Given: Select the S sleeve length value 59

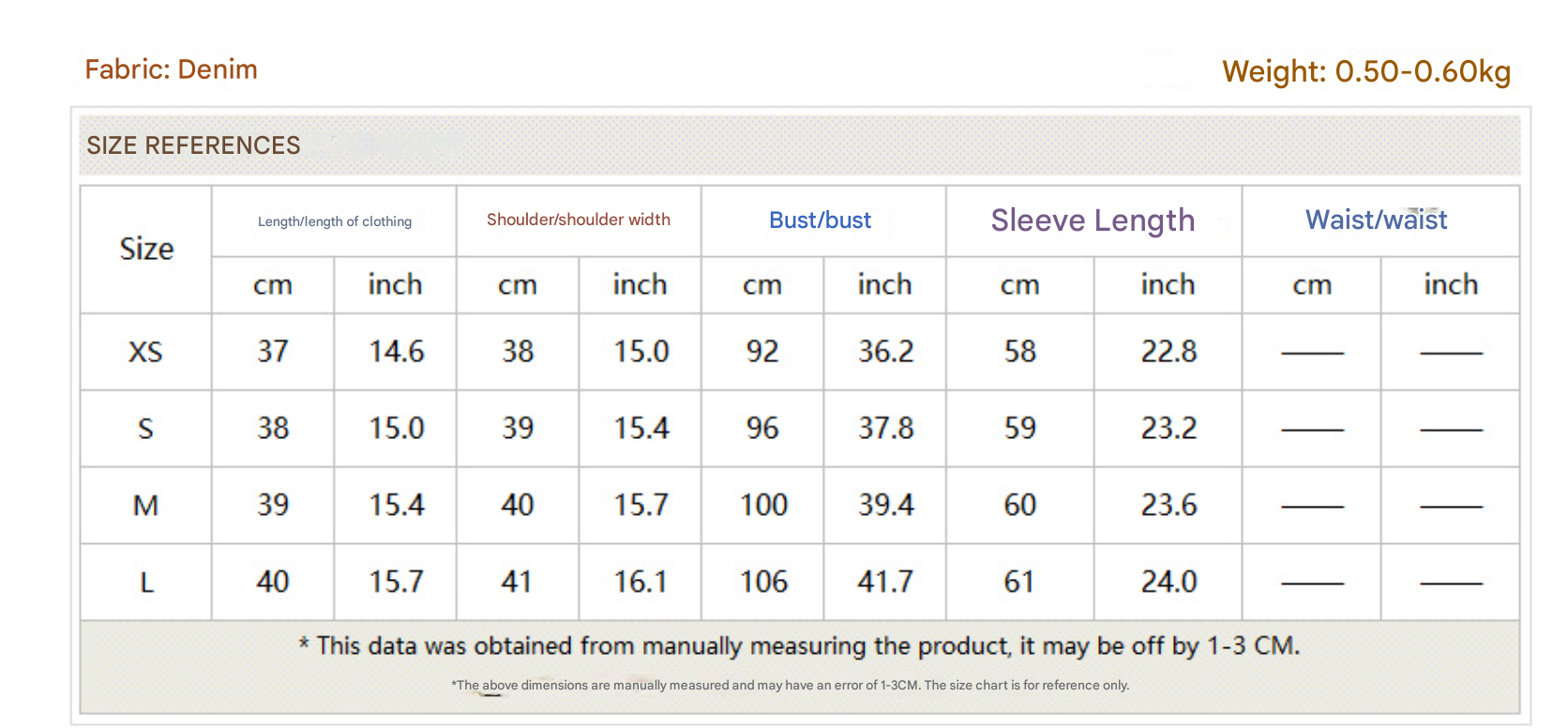Looking at the screenshot, I should [1019, 429].
